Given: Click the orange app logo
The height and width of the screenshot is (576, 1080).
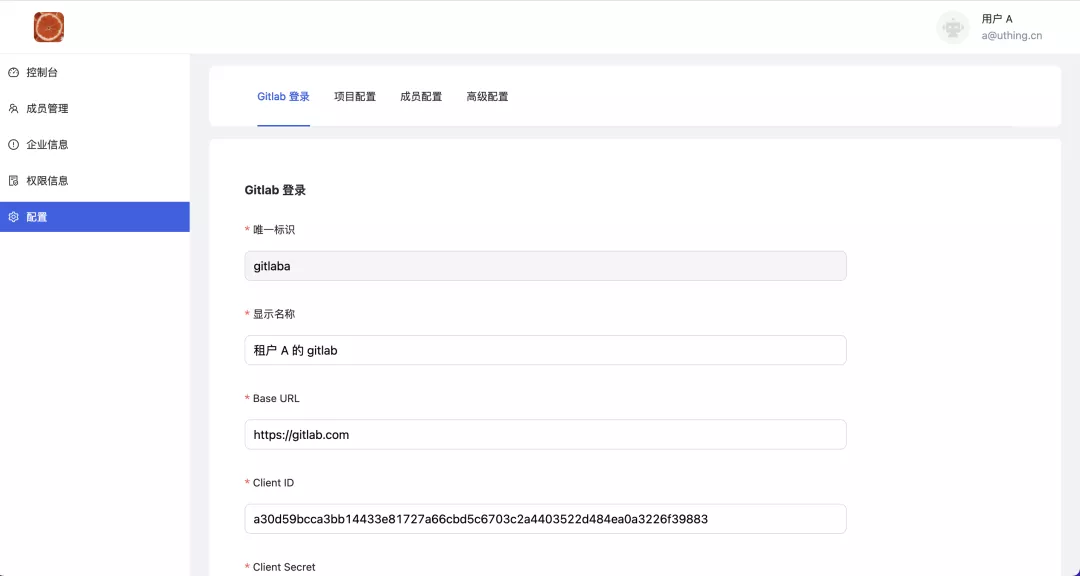Looking at the screenshot, I should pyautogui.click(x=49, y=27).
